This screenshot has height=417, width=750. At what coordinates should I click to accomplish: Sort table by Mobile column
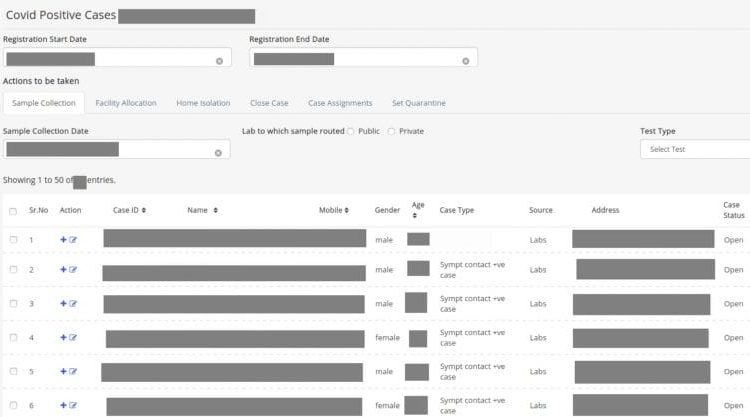tap(346, 210)
